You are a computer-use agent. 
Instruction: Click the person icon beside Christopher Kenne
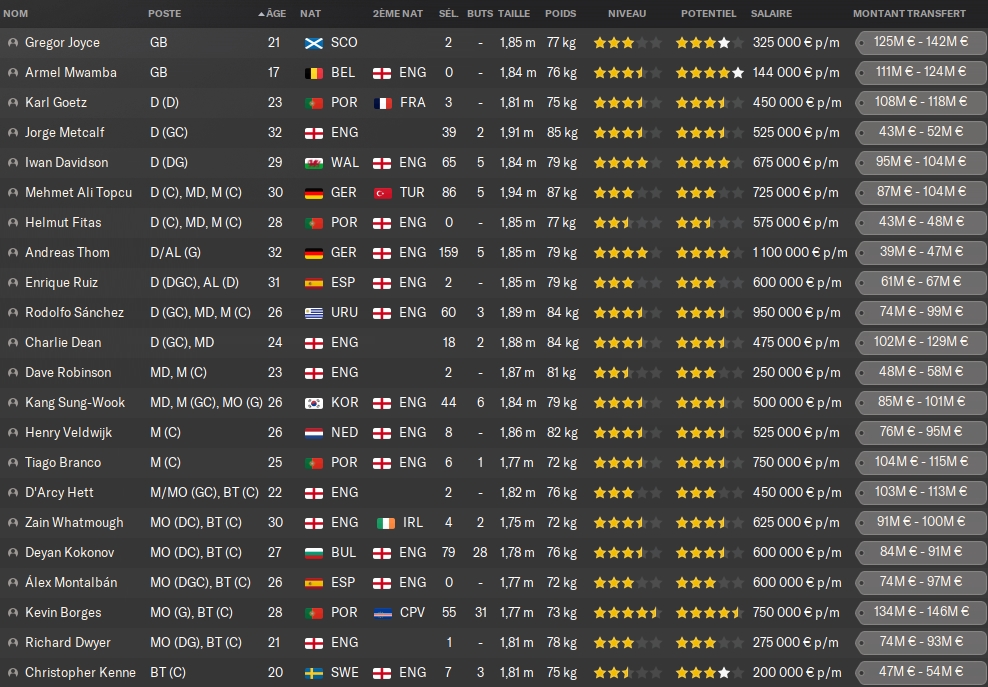pyautogui.click(x=13, y=673)
